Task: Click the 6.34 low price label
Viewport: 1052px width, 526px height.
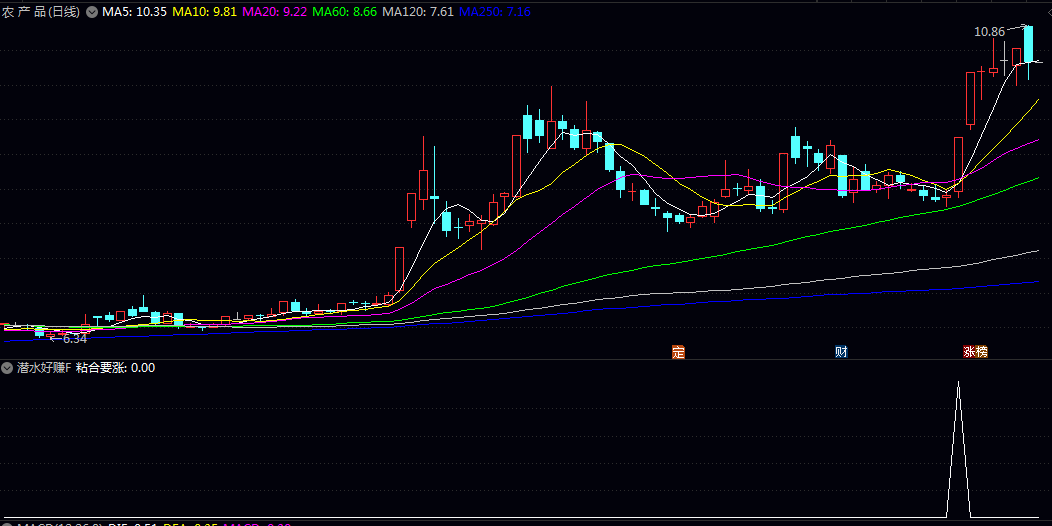Action: 74,339
